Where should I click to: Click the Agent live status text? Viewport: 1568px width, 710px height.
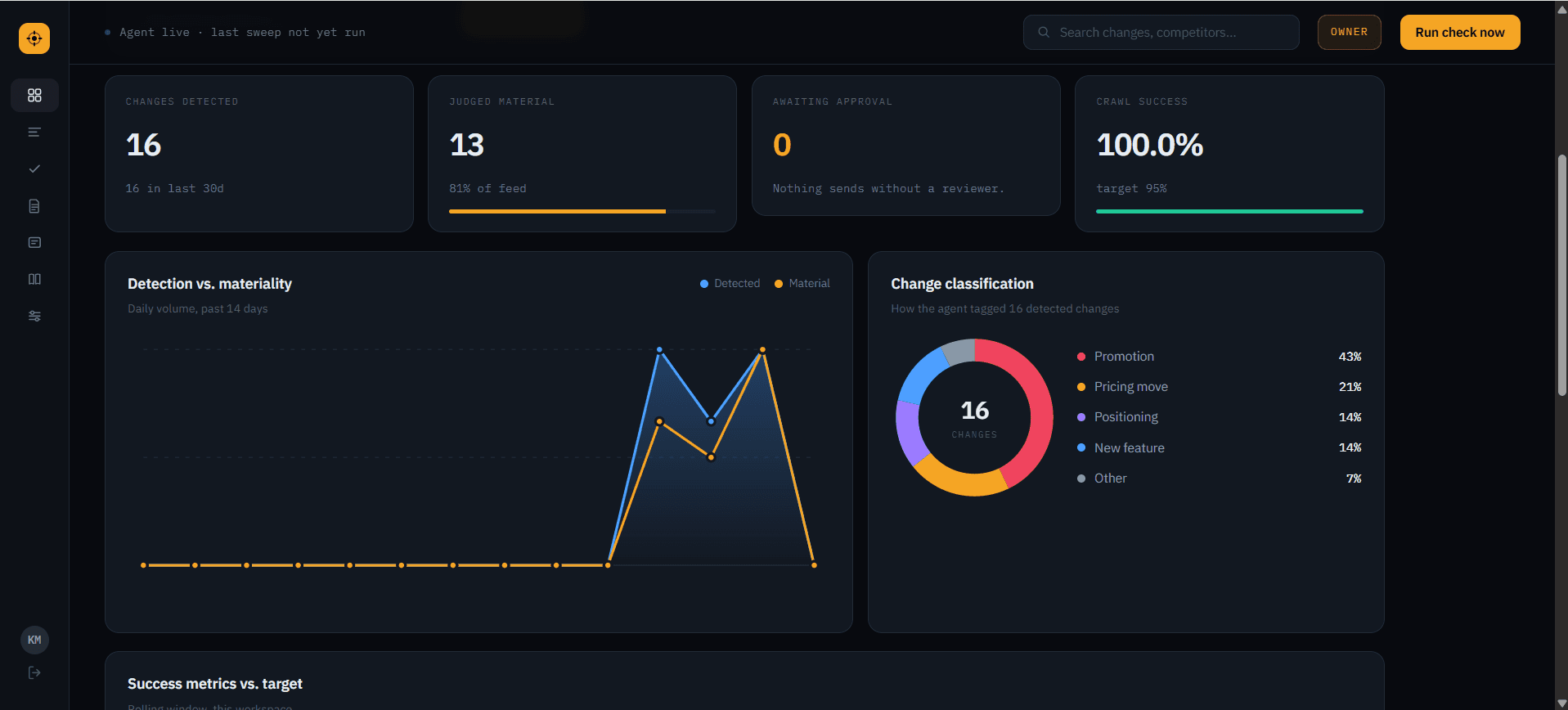[x=242, y=33]
